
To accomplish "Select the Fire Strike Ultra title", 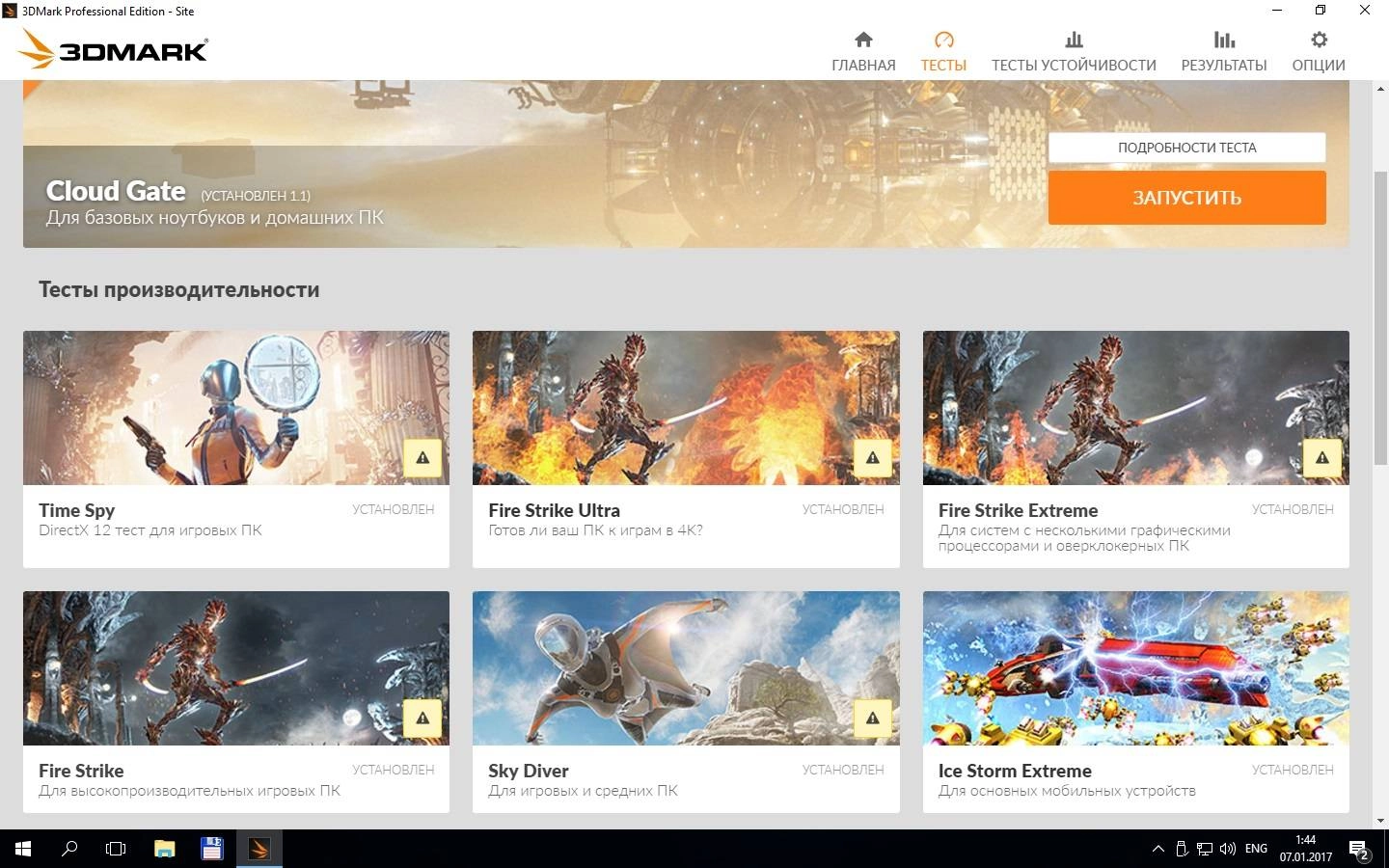I will tap(554, 510).
